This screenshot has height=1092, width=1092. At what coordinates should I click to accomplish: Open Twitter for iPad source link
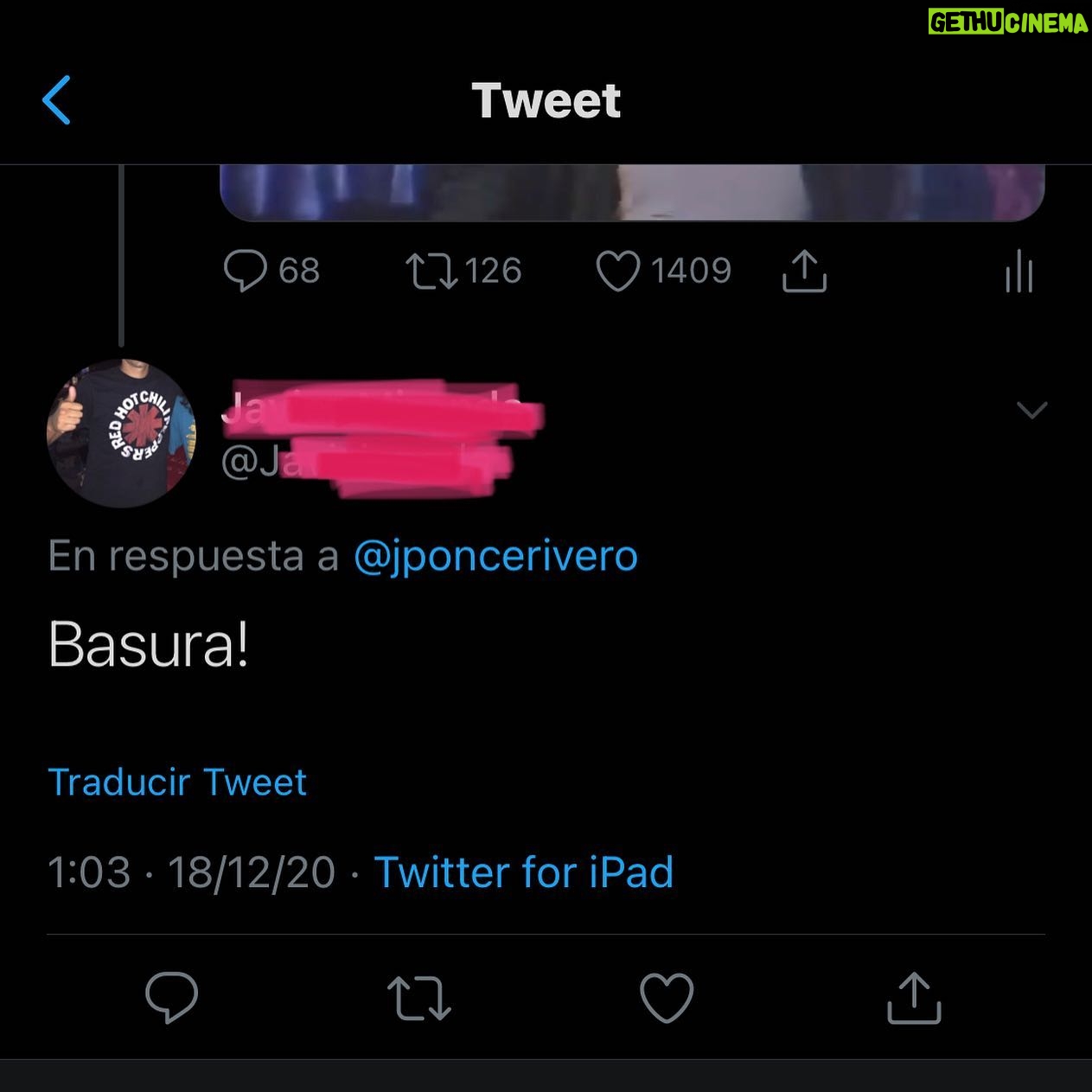coord(524,872)
